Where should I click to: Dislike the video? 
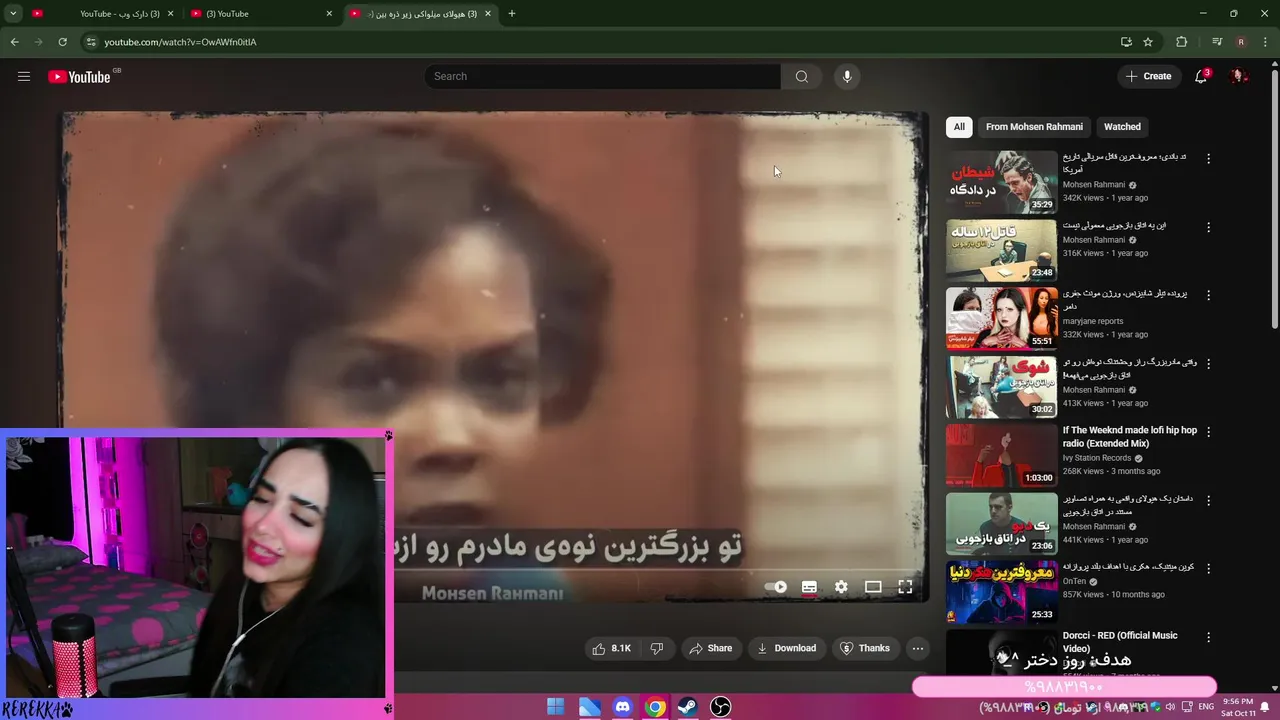(x=657, y=648)
